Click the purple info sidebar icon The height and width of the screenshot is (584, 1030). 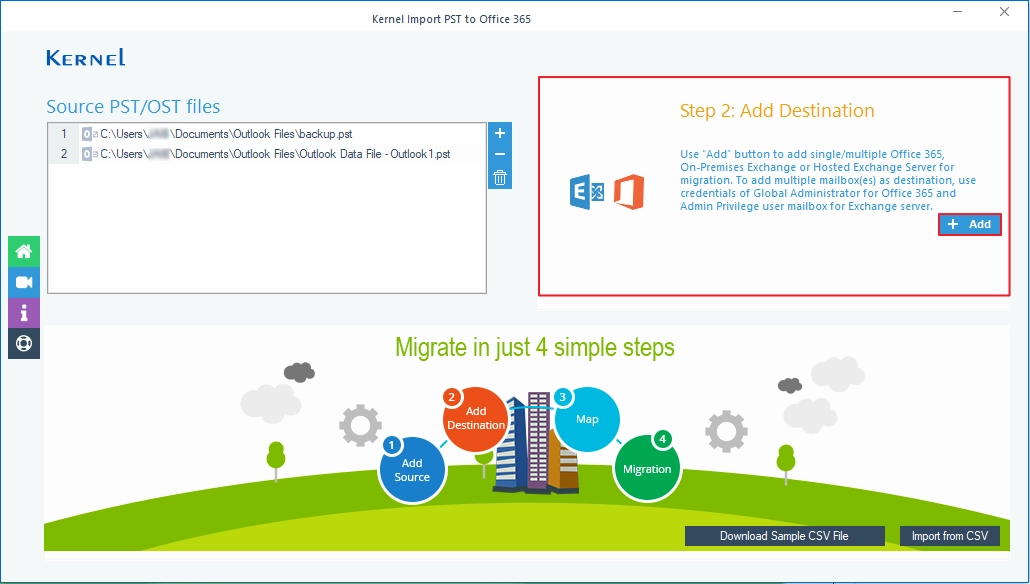click(24, 313)
